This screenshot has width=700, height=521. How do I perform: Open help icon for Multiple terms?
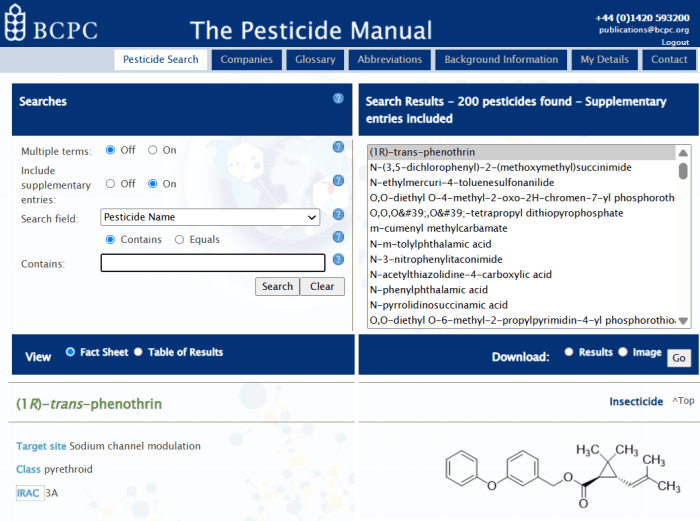pyautogui.click(x=338, y=146)
